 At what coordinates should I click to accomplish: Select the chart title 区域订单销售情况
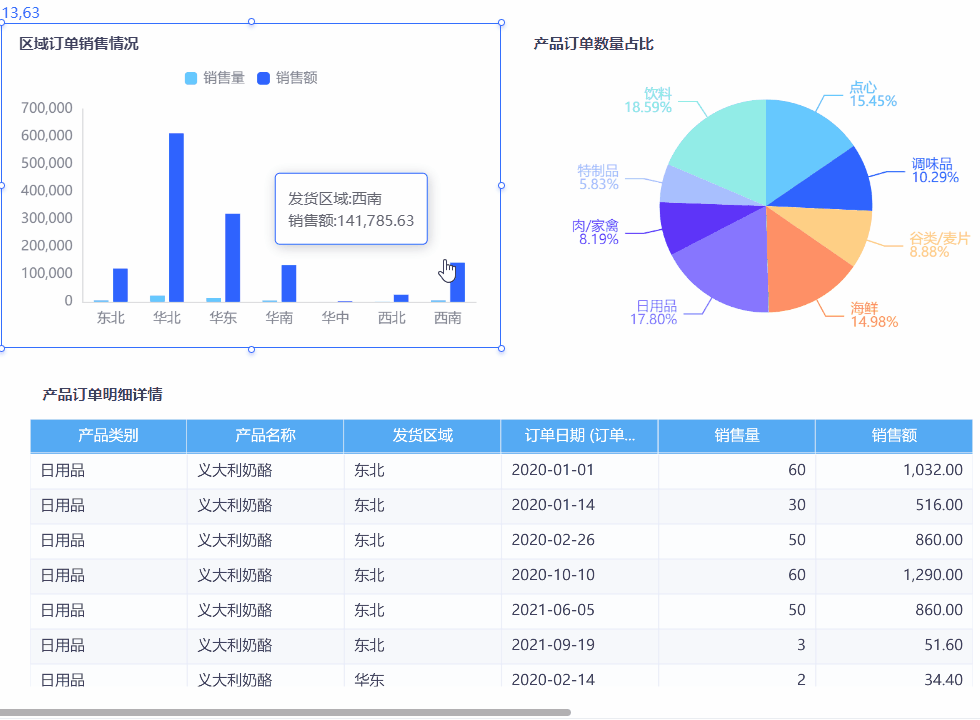[x=79, y=44]
